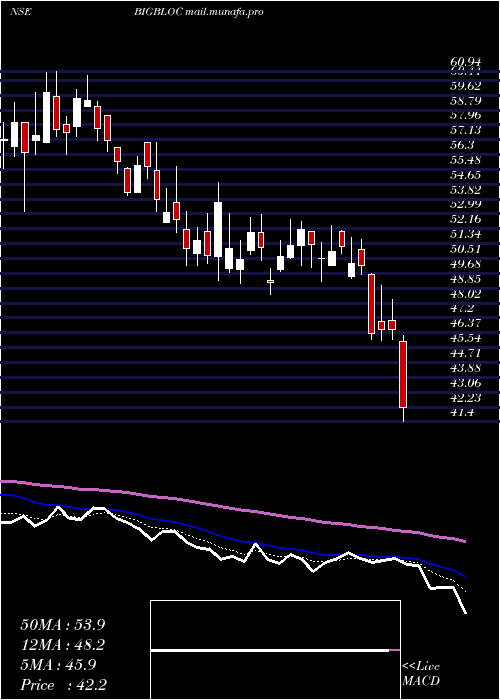Image resolution: width=500 pixels, height=700 pixels.
Task: Click the tall last red candle closing near 42.2
Action: 403,375
